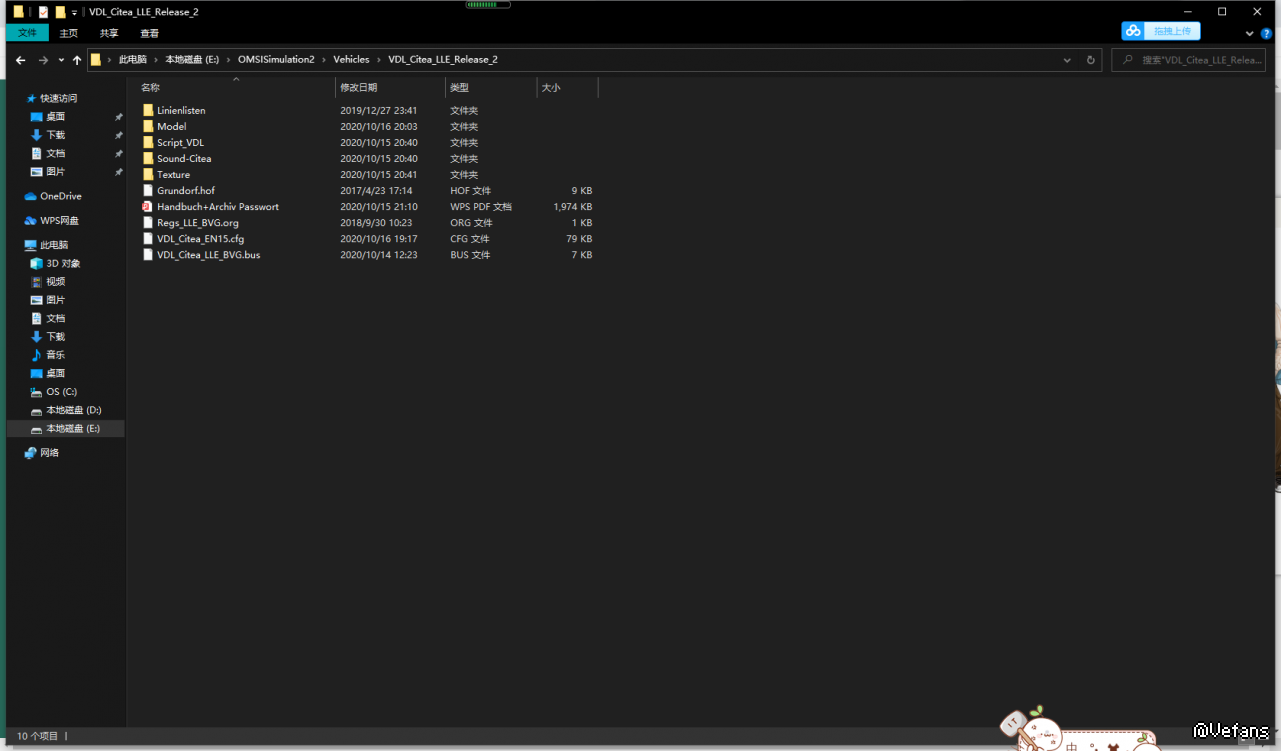Image resolution: width=1281 pixels, height=751 pixels.
Task: Expand the chevron after 此电脑 in address bar
Action: tap(156, 60)
